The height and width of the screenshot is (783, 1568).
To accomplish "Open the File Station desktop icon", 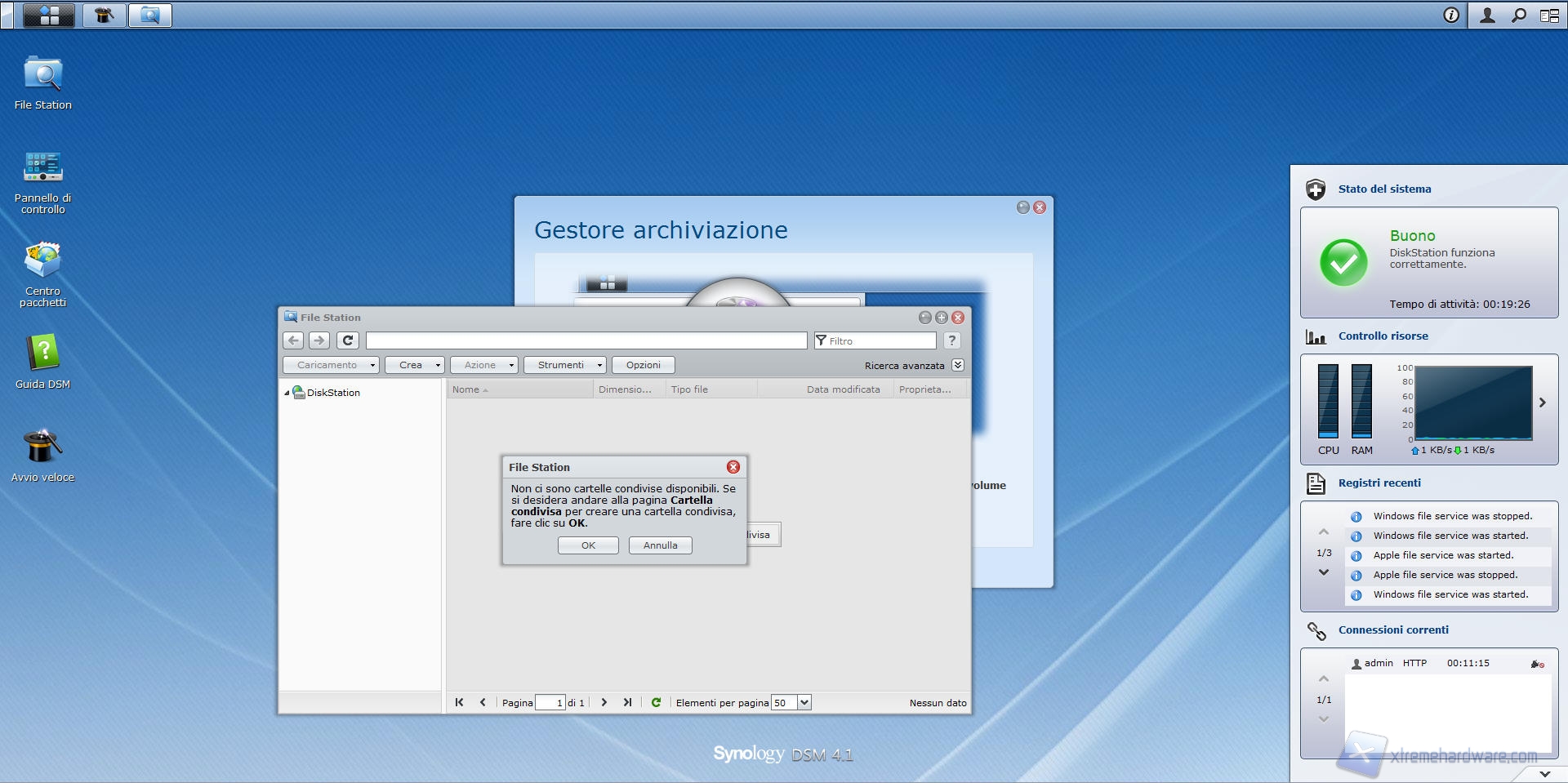I will pyautogui.click(x=42, y=76).
